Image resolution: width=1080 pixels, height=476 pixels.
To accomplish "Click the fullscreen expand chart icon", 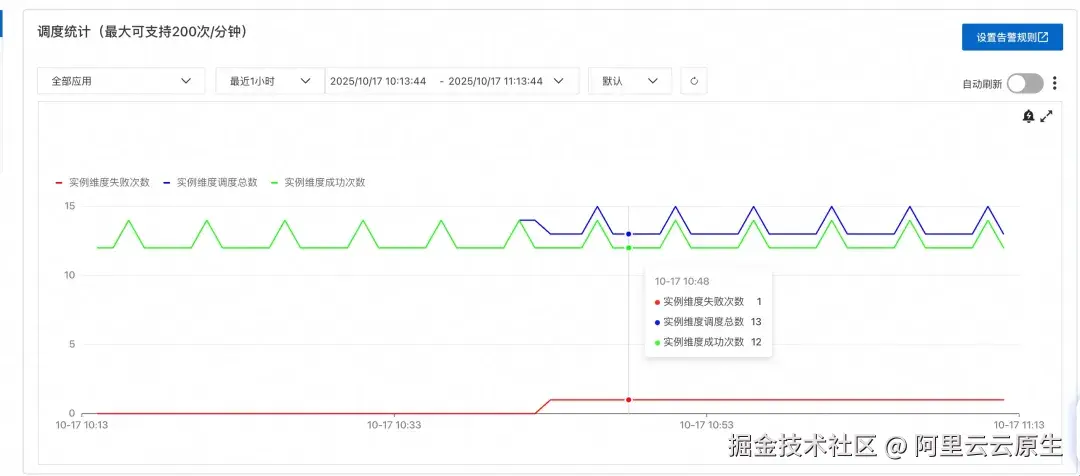I will pos(1046,116).
